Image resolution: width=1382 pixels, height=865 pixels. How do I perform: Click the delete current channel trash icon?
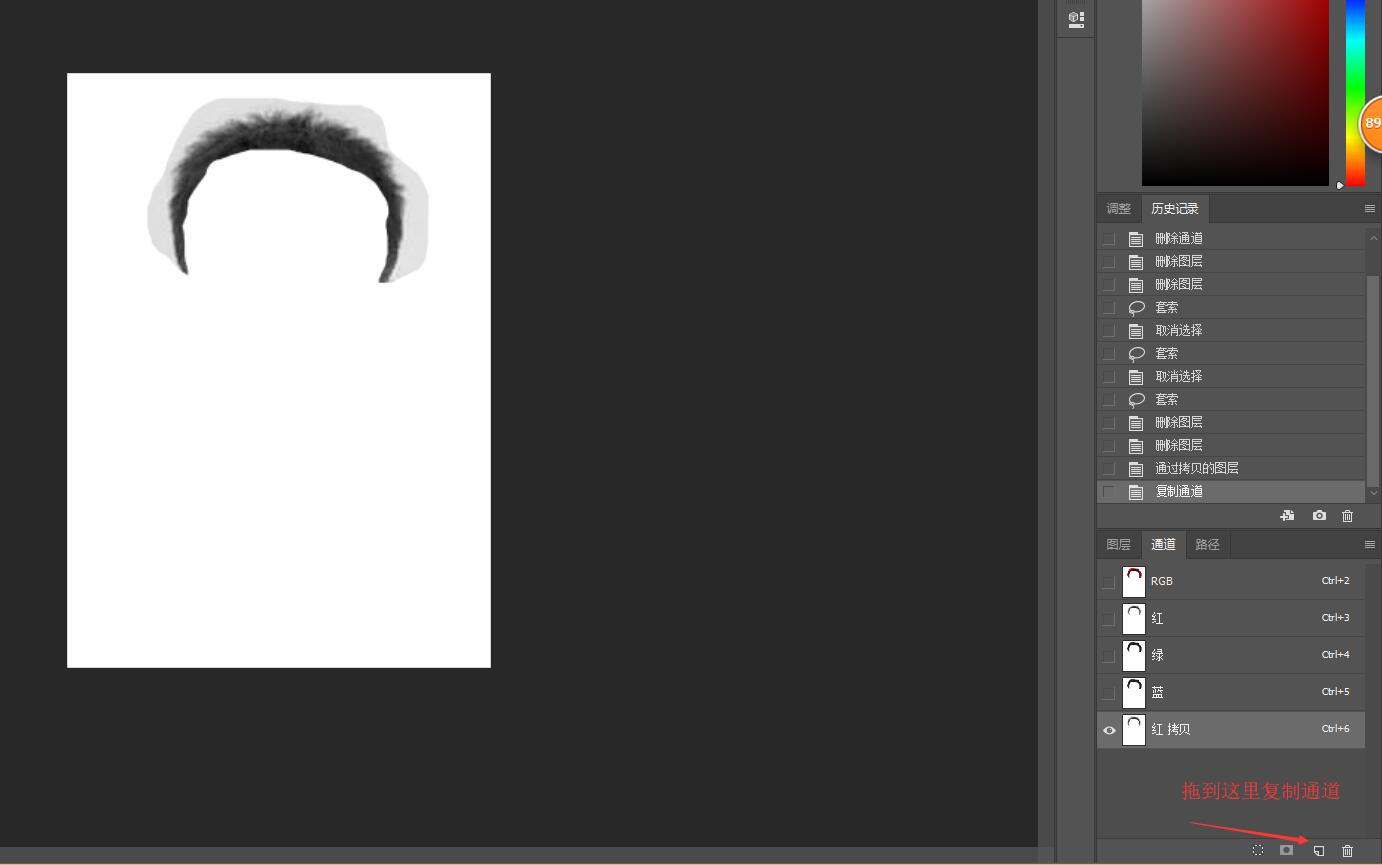click(x=1347, y=851)
